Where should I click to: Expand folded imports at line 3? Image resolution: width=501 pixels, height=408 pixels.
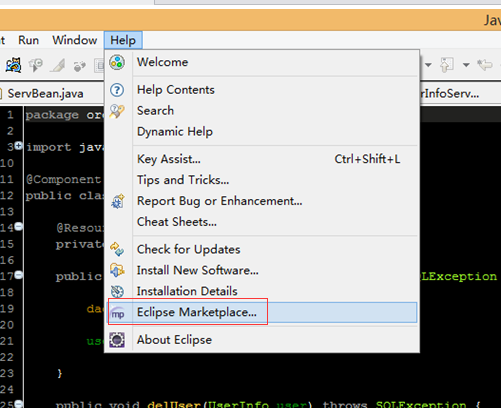19,146
